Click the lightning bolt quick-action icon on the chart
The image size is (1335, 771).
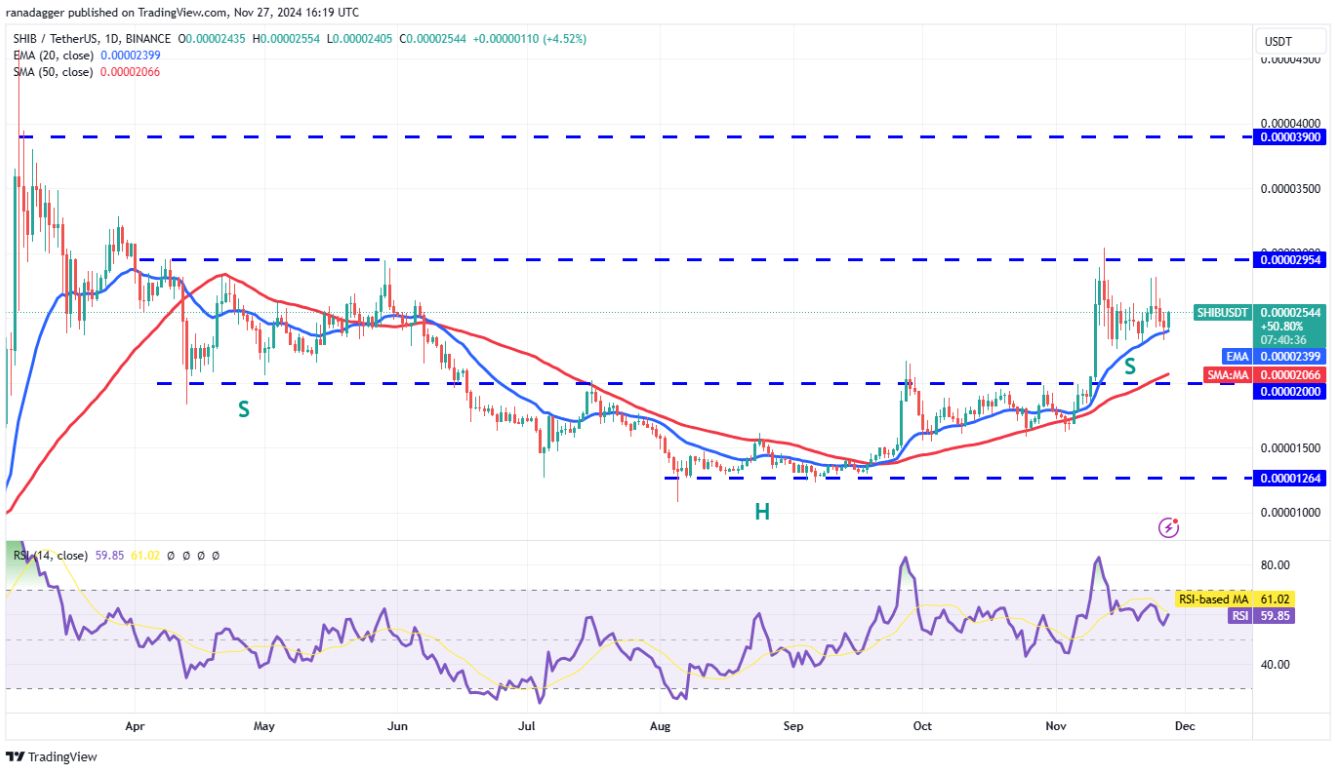(x=1168, y=527)
